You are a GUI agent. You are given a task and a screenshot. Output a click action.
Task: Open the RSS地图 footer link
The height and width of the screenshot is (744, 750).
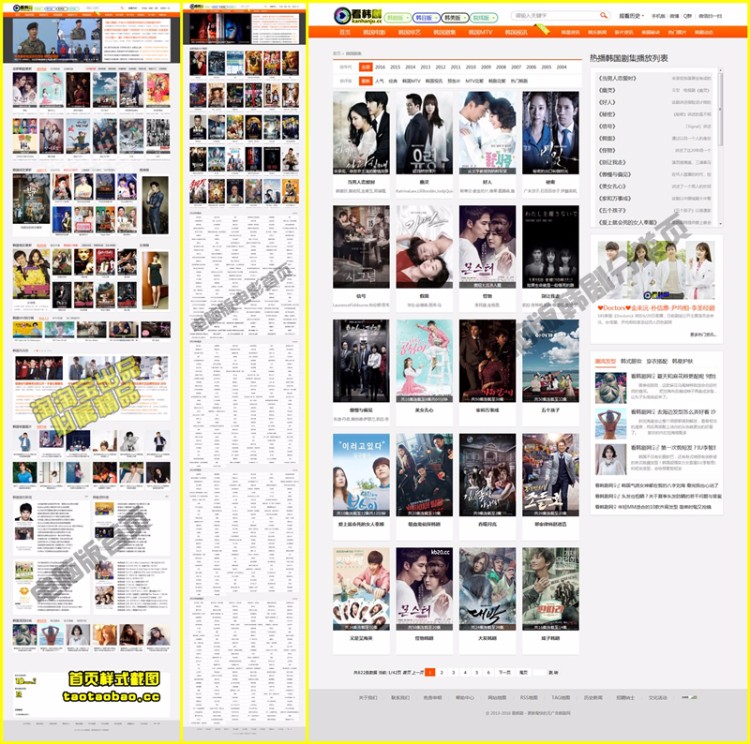point(529,698)
